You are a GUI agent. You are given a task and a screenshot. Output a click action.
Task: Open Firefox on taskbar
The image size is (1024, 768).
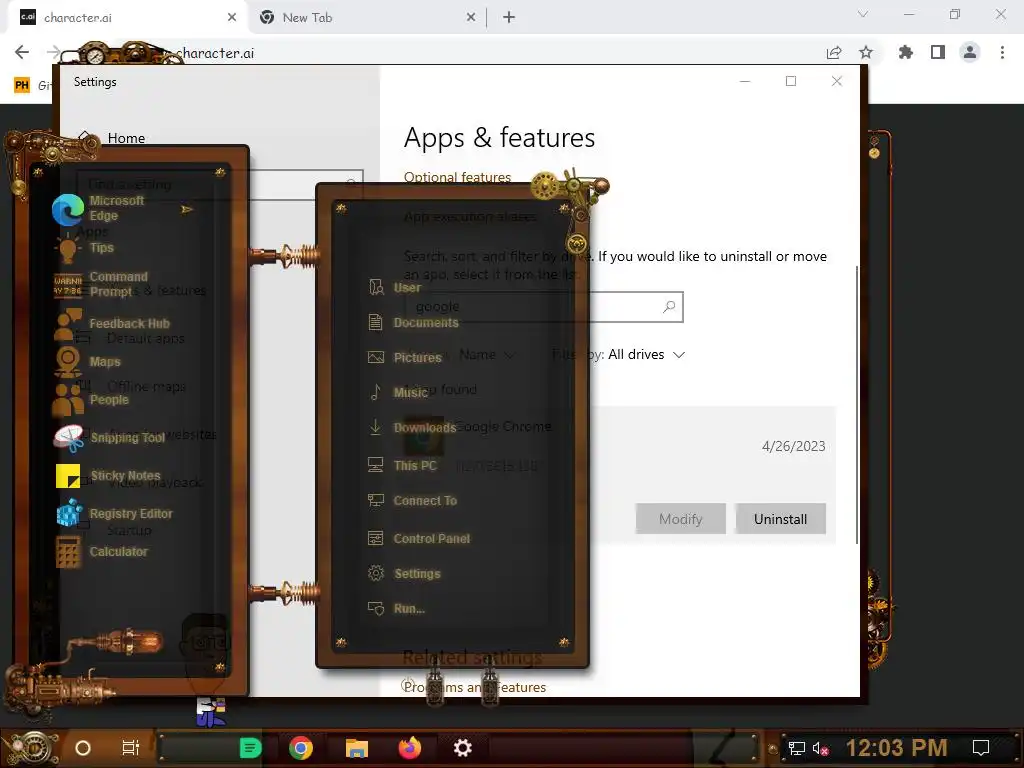pyautogui.click(x=410, y=748)
